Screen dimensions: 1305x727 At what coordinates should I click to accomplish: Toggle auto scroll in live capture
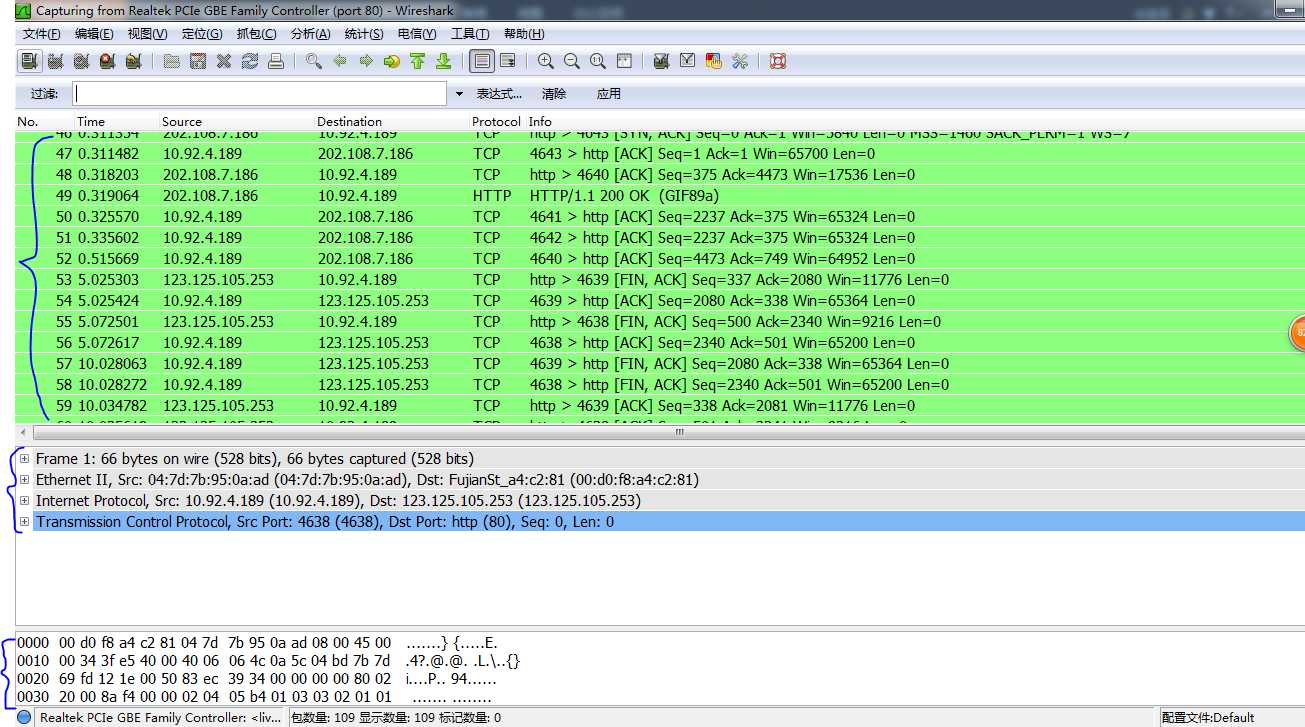coord(508,61)
